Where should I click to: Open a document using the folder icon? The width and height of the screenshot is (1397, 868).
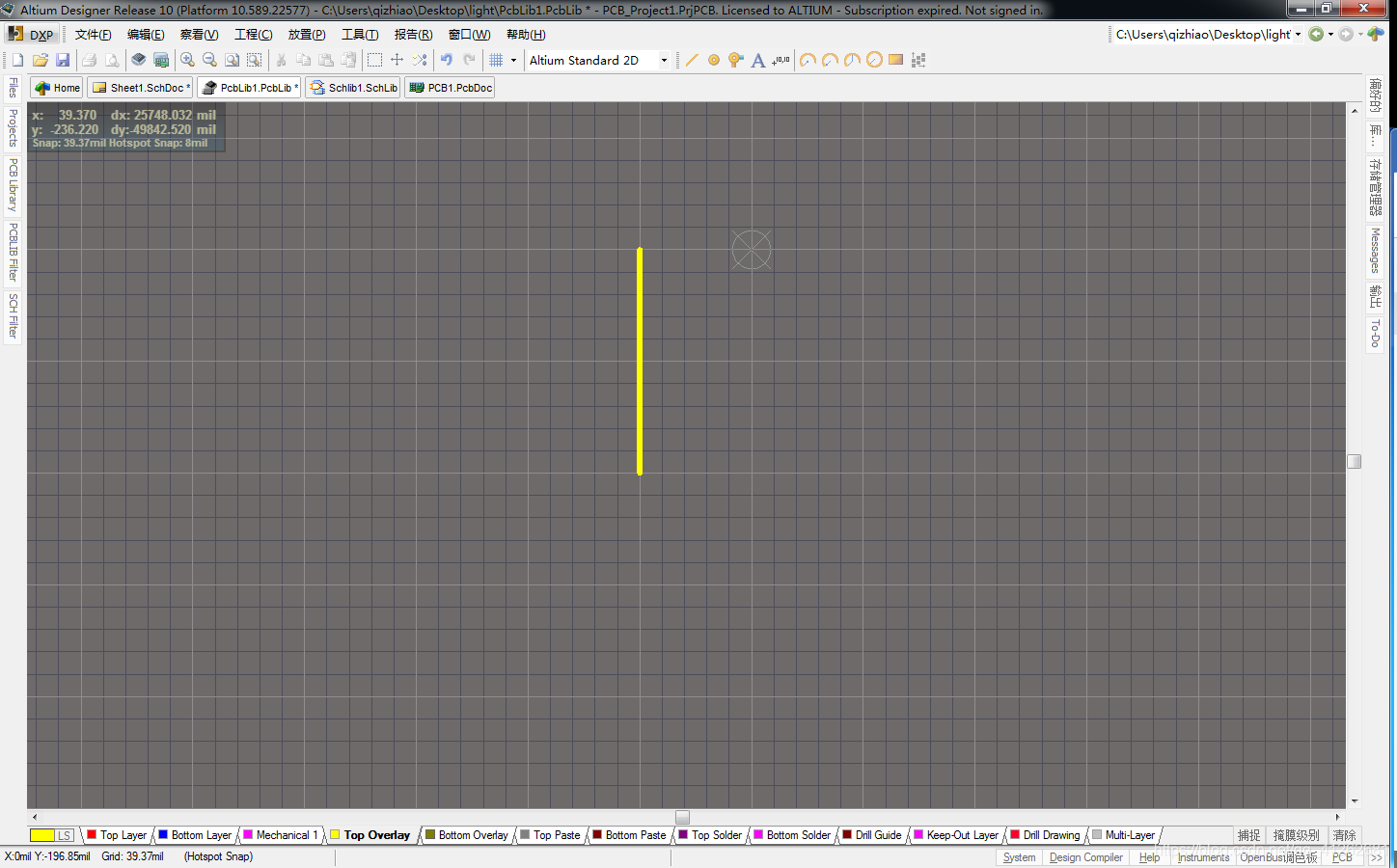pyautogui.click(x=41, y=60)
